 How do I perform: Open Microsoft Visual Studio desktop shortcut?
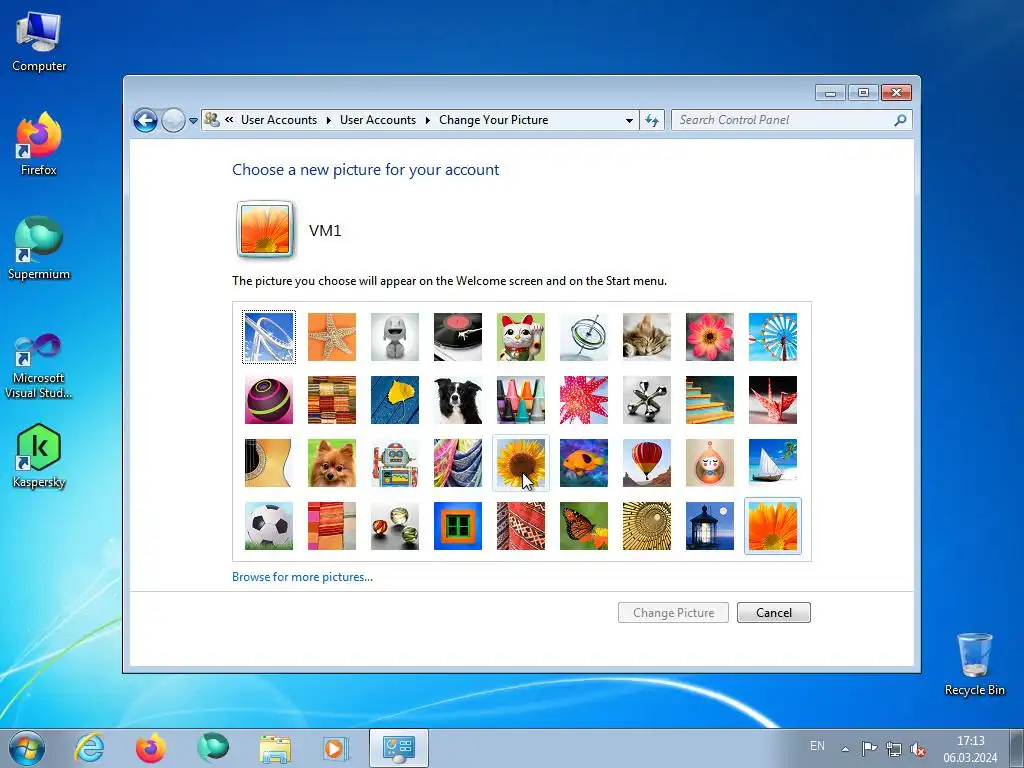[39, 366]
